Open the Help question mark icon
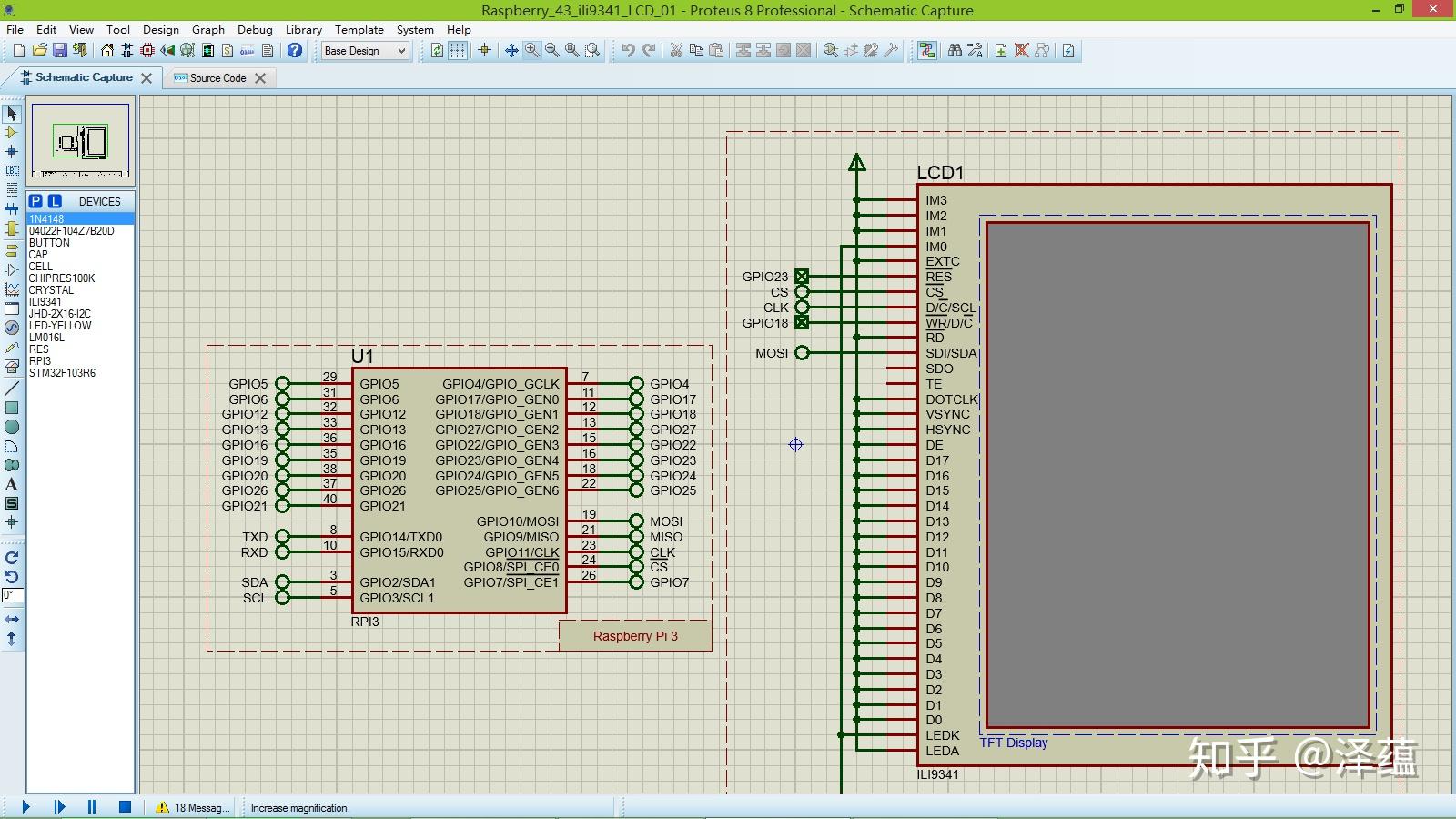 coord(295,51)
